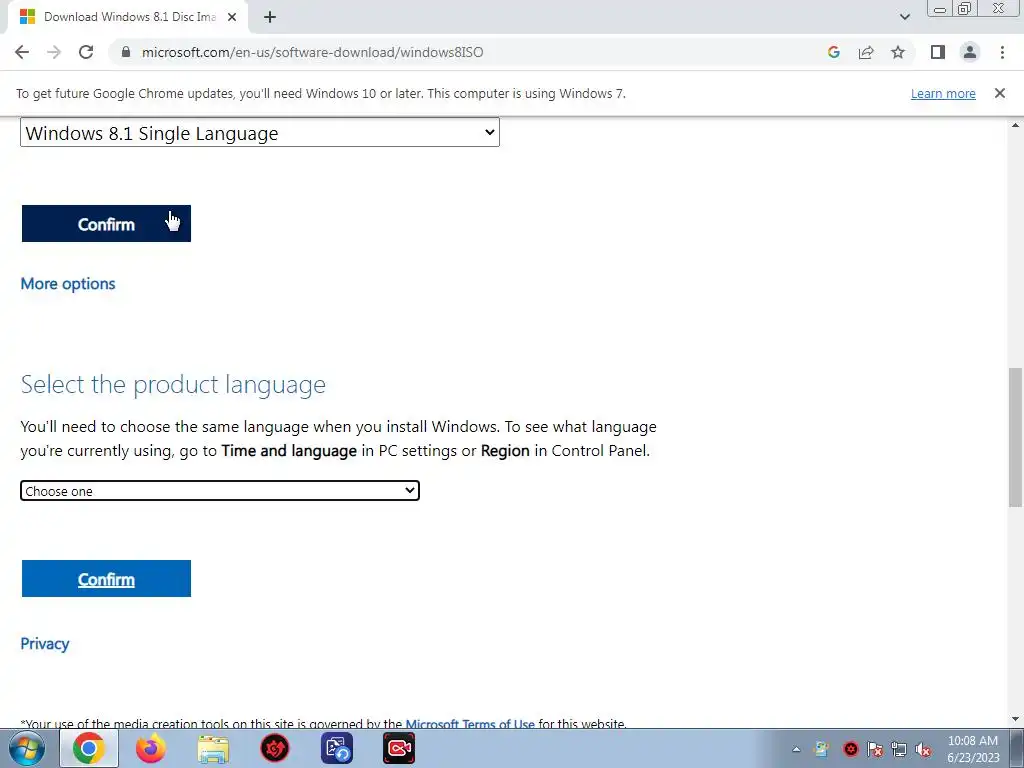Select the Download Windows 8.1 Disc Image tab
The height and width of the screenshot is (768, 1024).
[x=128, y=17]
